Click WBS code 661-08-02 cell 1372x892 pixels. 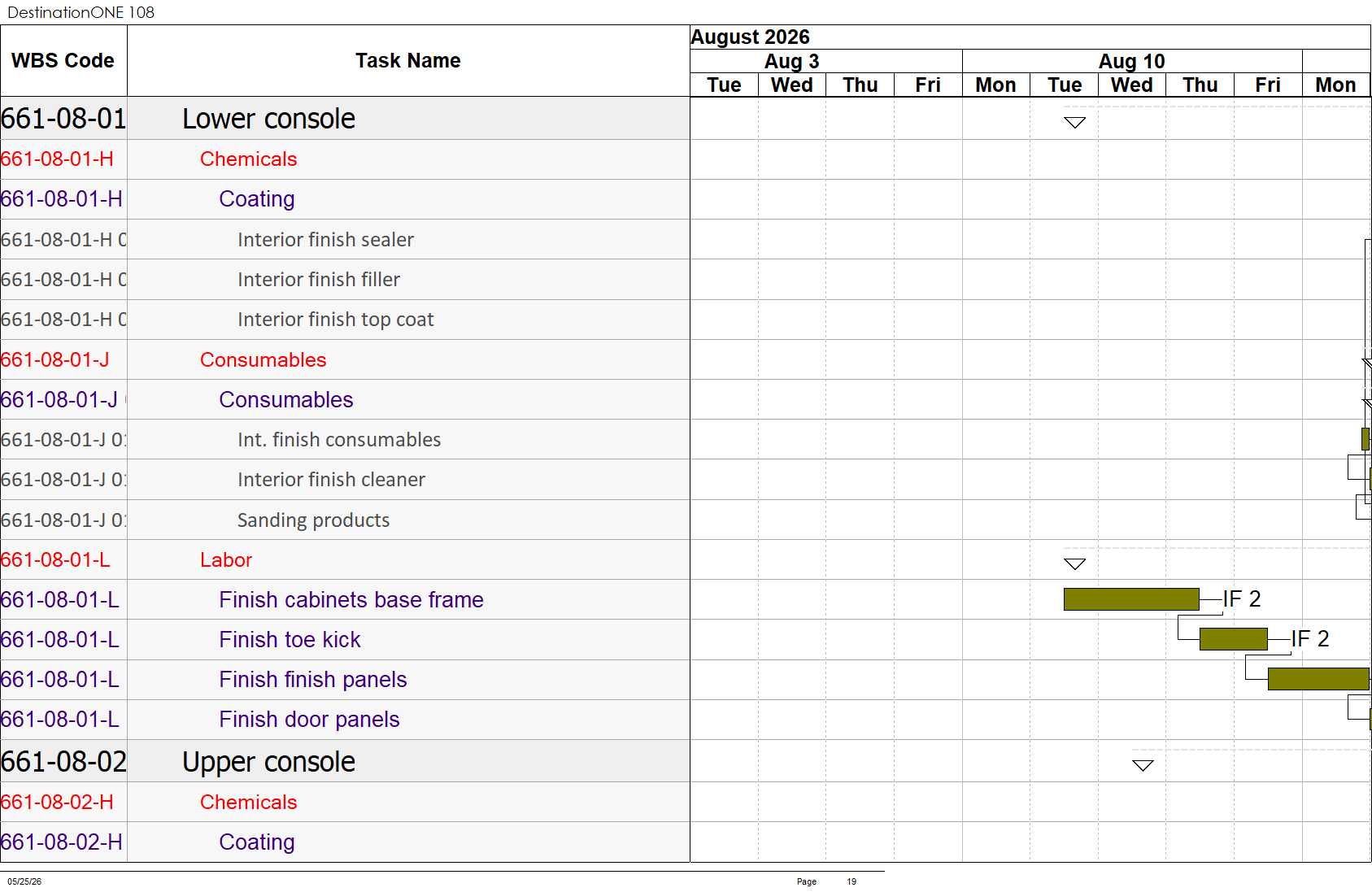[63, 762]
